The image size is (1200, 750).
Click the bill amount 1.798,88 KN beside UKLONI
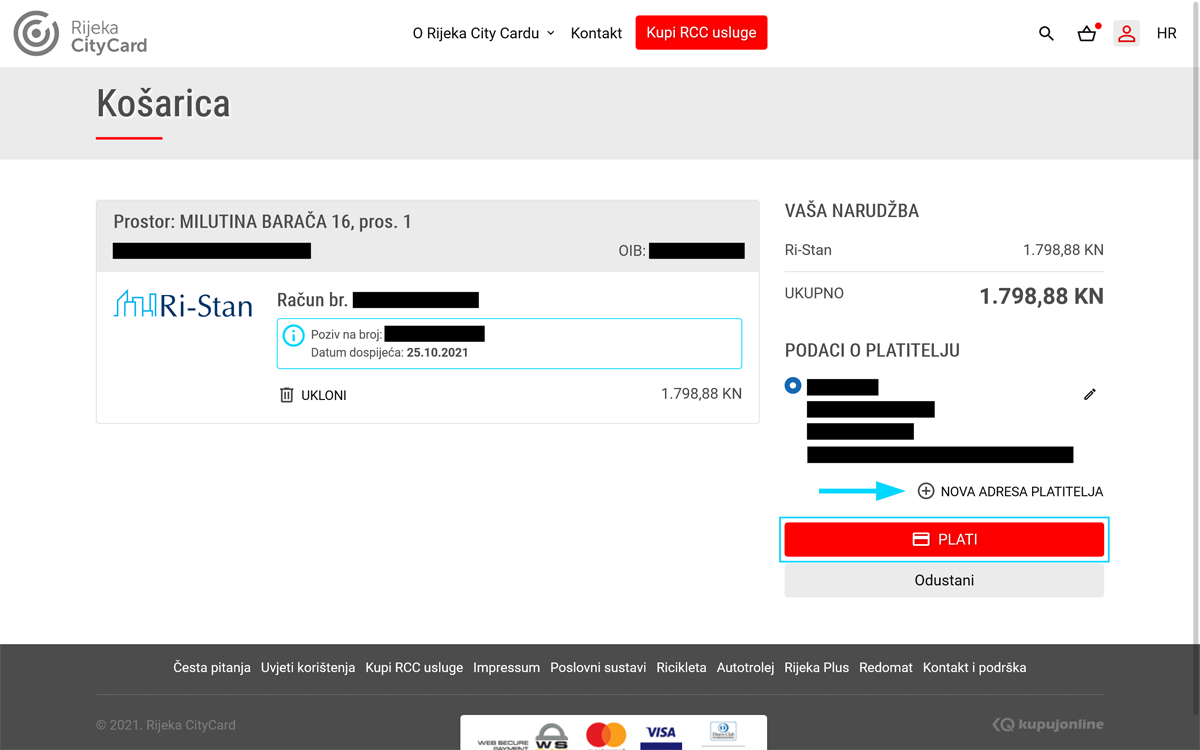tap(701, 394)
